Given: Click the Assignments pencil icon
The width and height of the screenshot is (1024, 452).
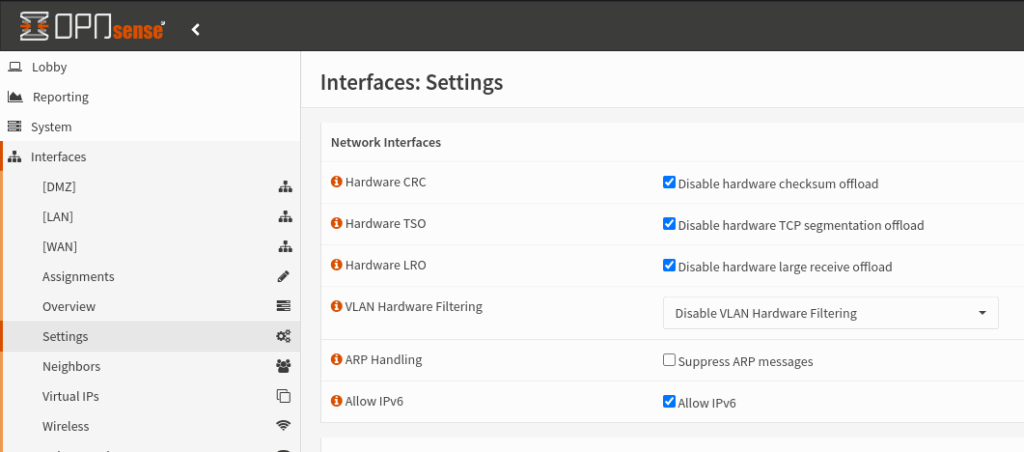Looking at the screenshot, I should pyautogui.click(x=284, y=276).
